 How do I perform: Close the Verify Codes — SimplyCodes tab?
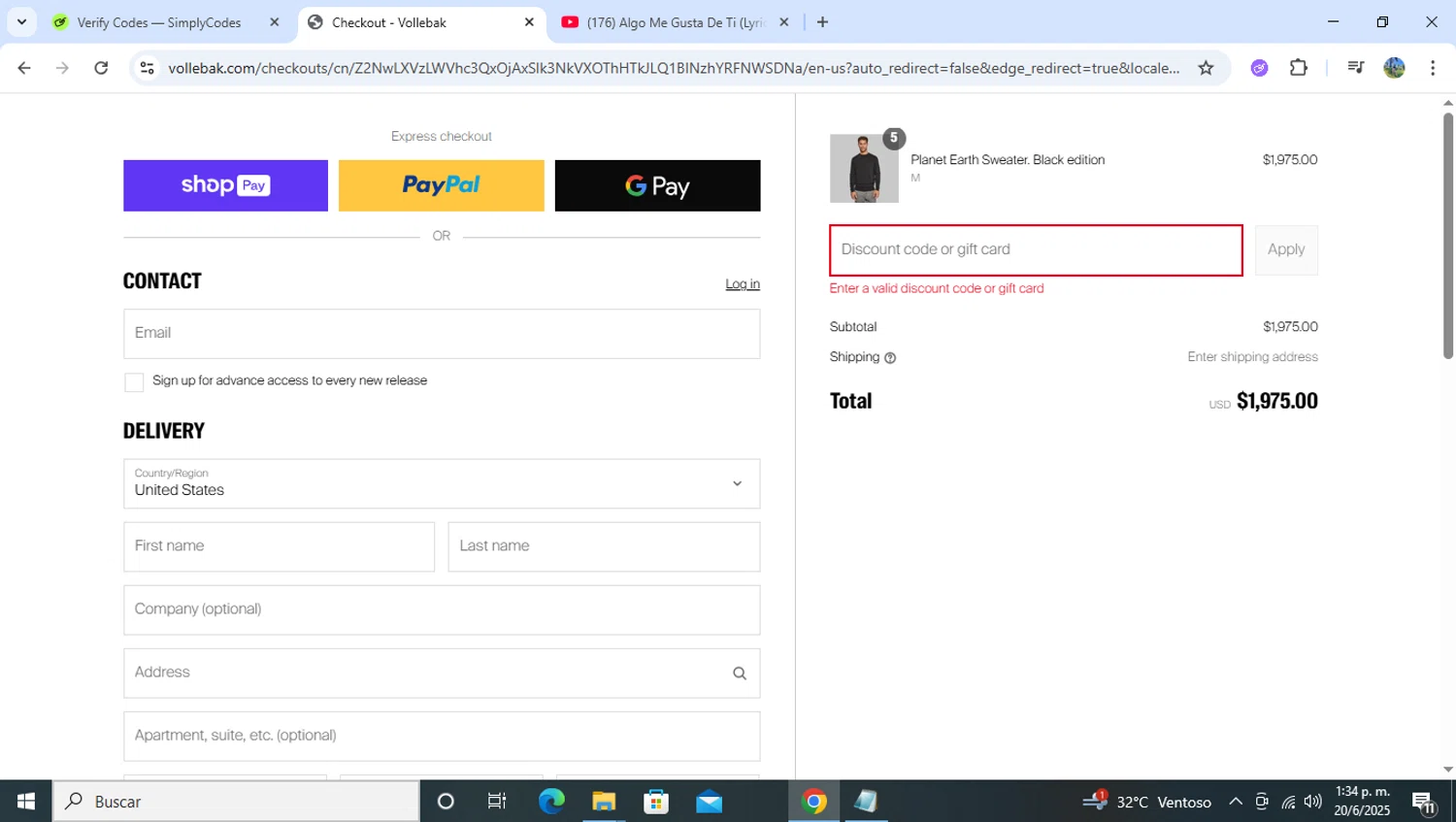coord(274,22)
